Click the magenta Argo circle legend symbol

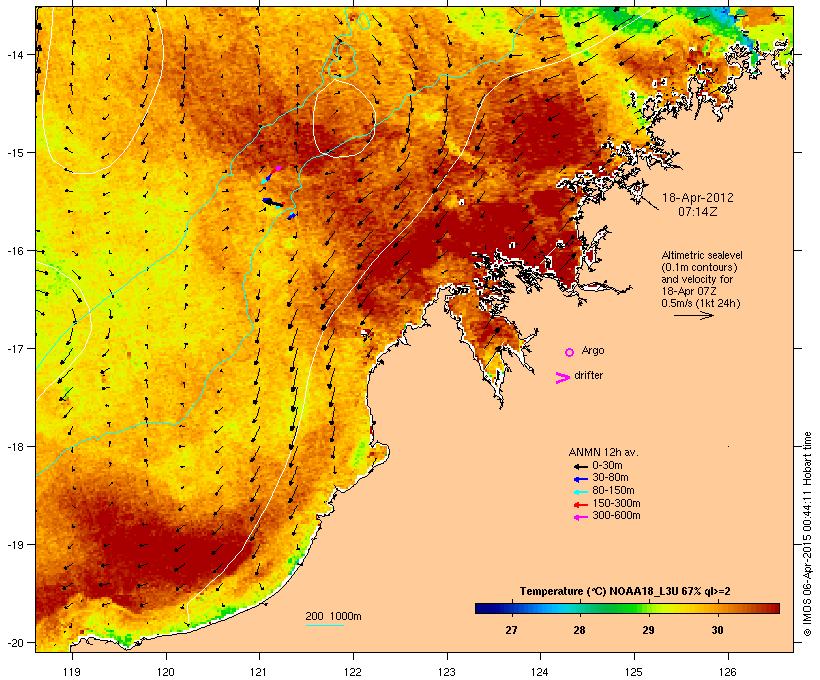pyautogui.click(x=570, y=352)
